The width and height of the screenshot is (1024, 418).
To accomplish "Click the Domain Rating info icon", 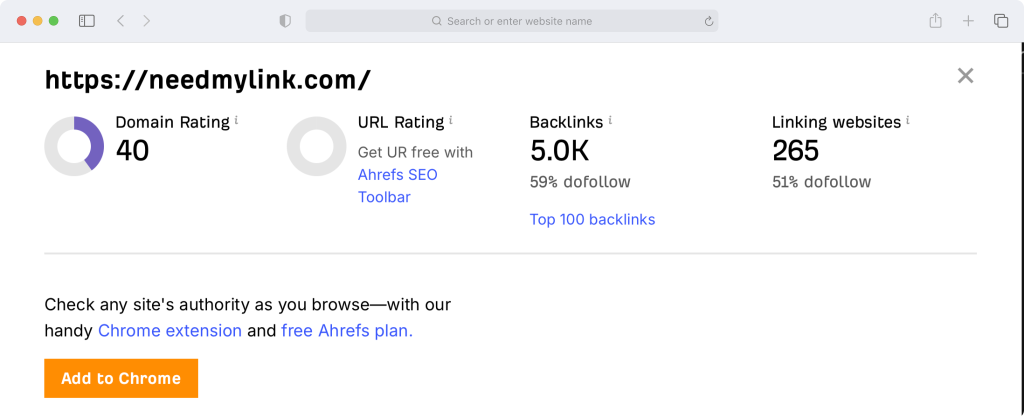I will pyautogui.click(x=236, y=120).
